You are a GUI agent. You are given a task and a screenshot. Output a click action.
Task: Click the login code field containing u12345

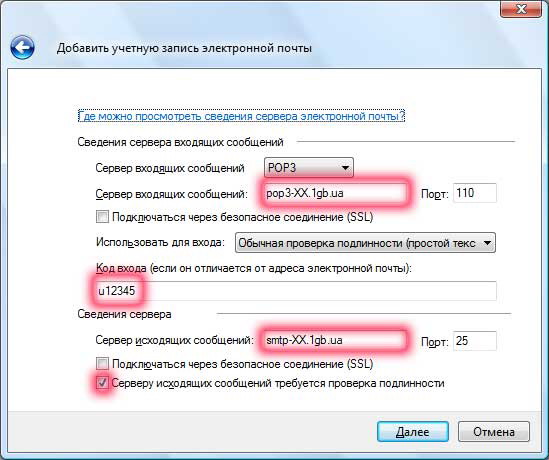(296, 291)
